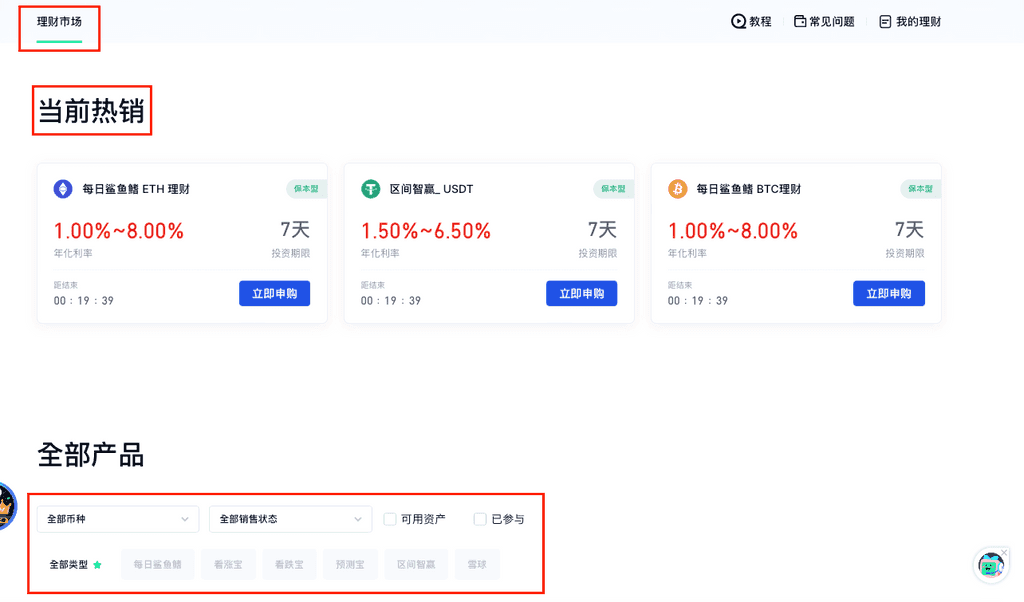Open the 全部币种 dropdown
The width and height of the screenshot is (1024, 602).
[118, 519]
